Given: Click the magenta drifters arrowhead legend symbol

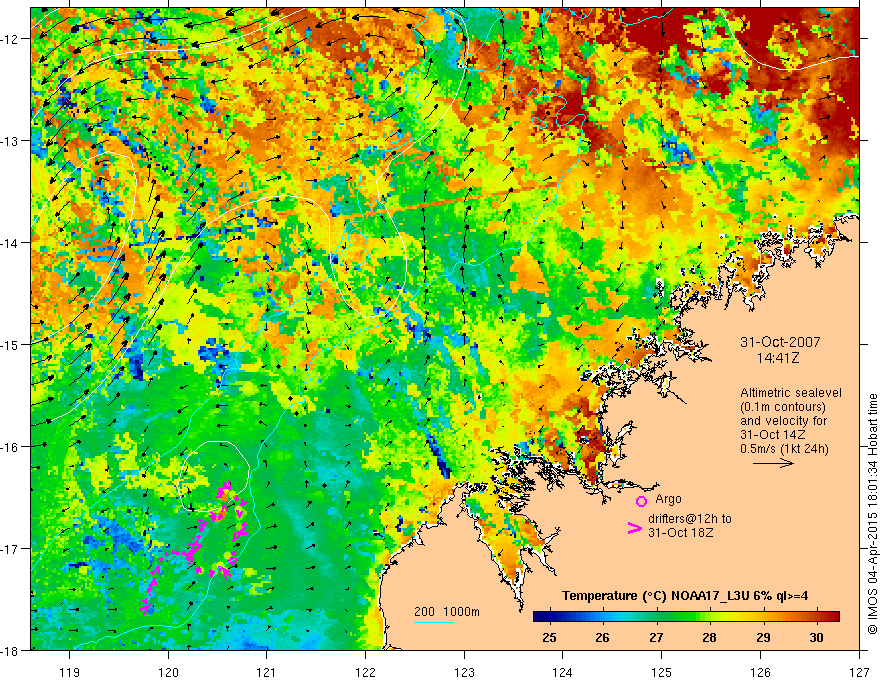Looking at the screenshot, I should tap(634, 528).
